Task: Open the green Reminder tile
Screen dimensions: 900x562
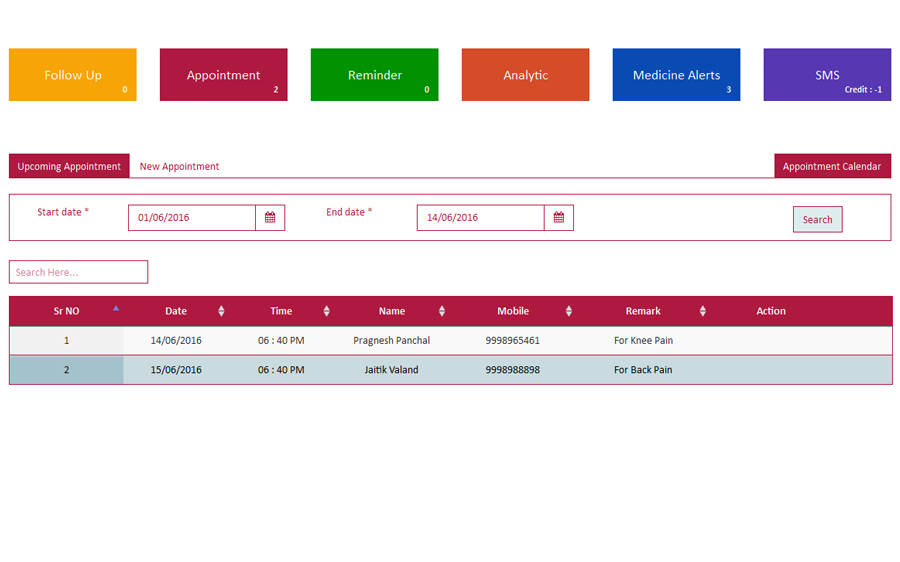Action: pyautogui.click(x=375, y=75)
